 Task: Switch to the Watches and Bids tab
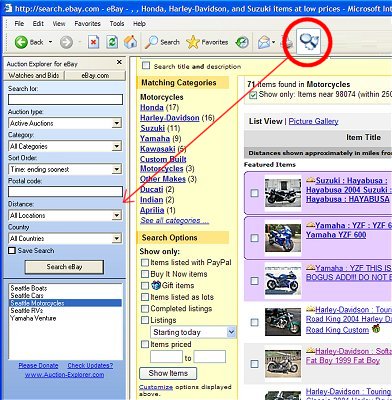[x=34, y=76]
